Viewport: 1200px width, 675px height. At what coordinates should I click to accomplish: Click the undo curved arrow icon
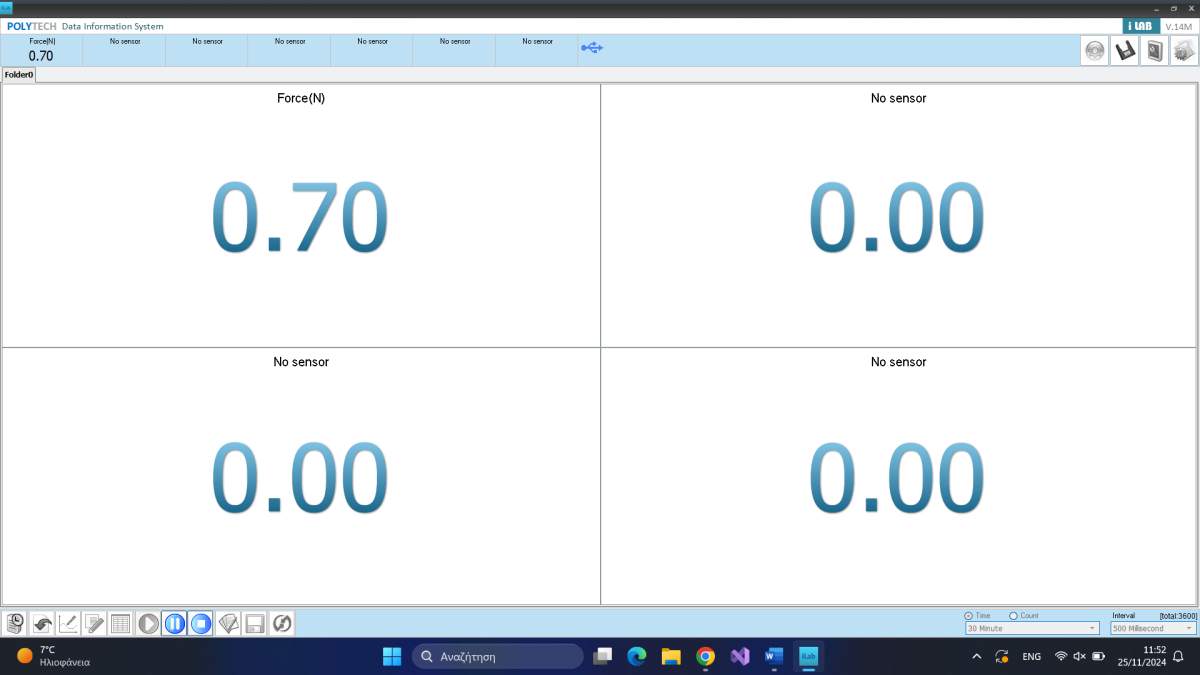coord(42,624)
